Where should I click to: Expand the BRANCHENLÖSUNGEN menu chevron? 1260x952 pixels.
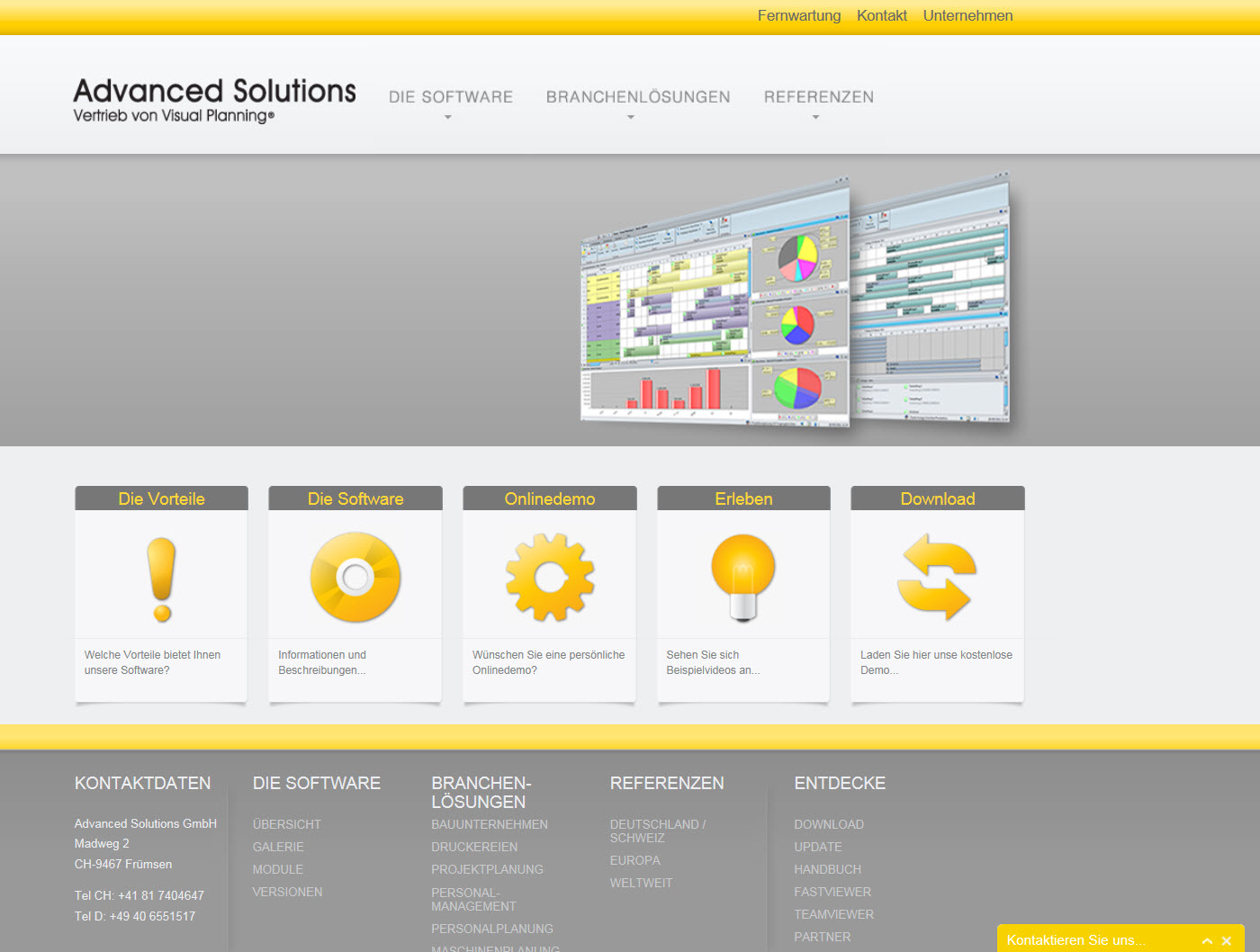point(631,115)
